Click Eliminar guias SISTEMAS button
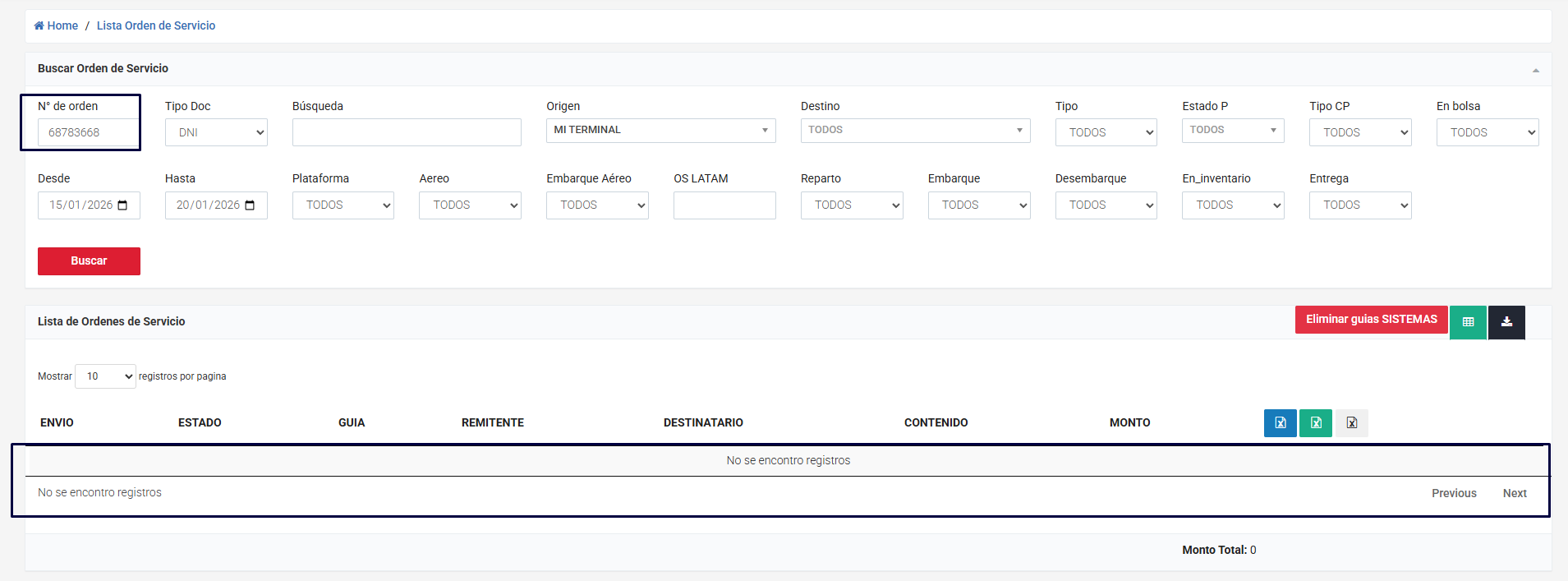The image size is (1568, 581). tap(1371, 320)
